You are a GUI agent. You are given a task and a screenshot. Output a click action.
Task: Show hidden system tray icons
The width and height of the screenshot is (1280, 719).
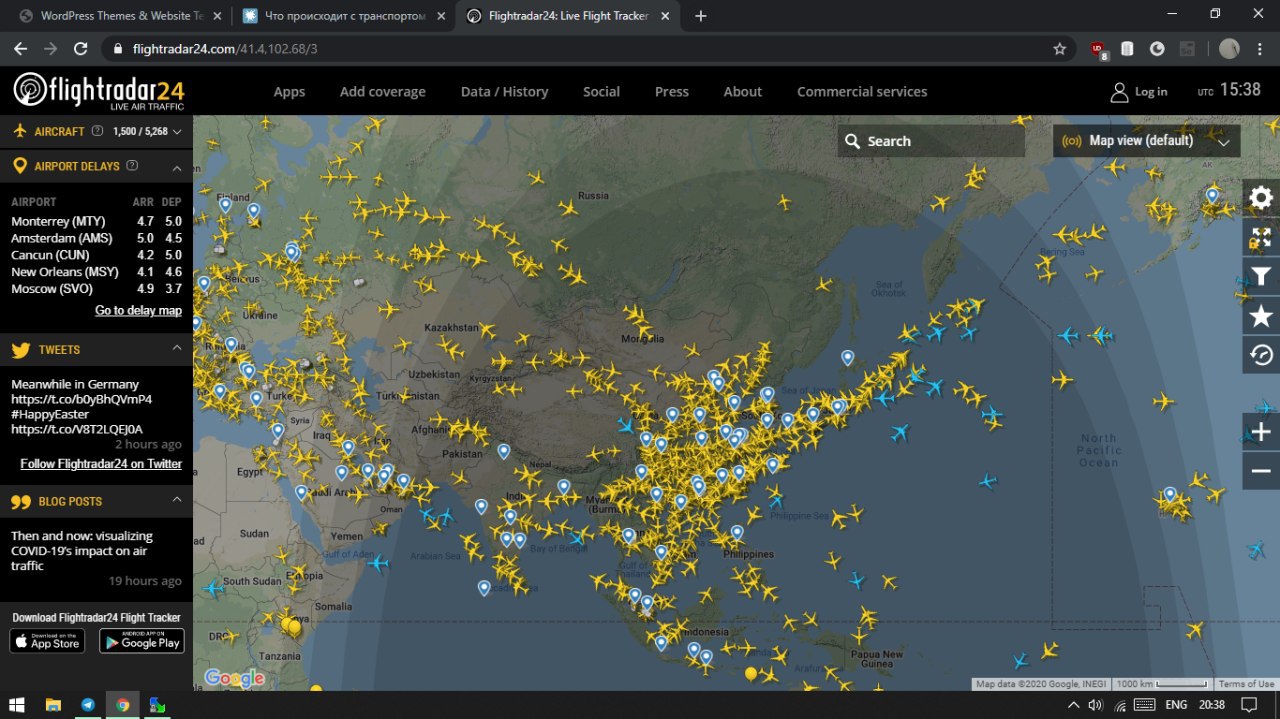[x=1073, y=705]
